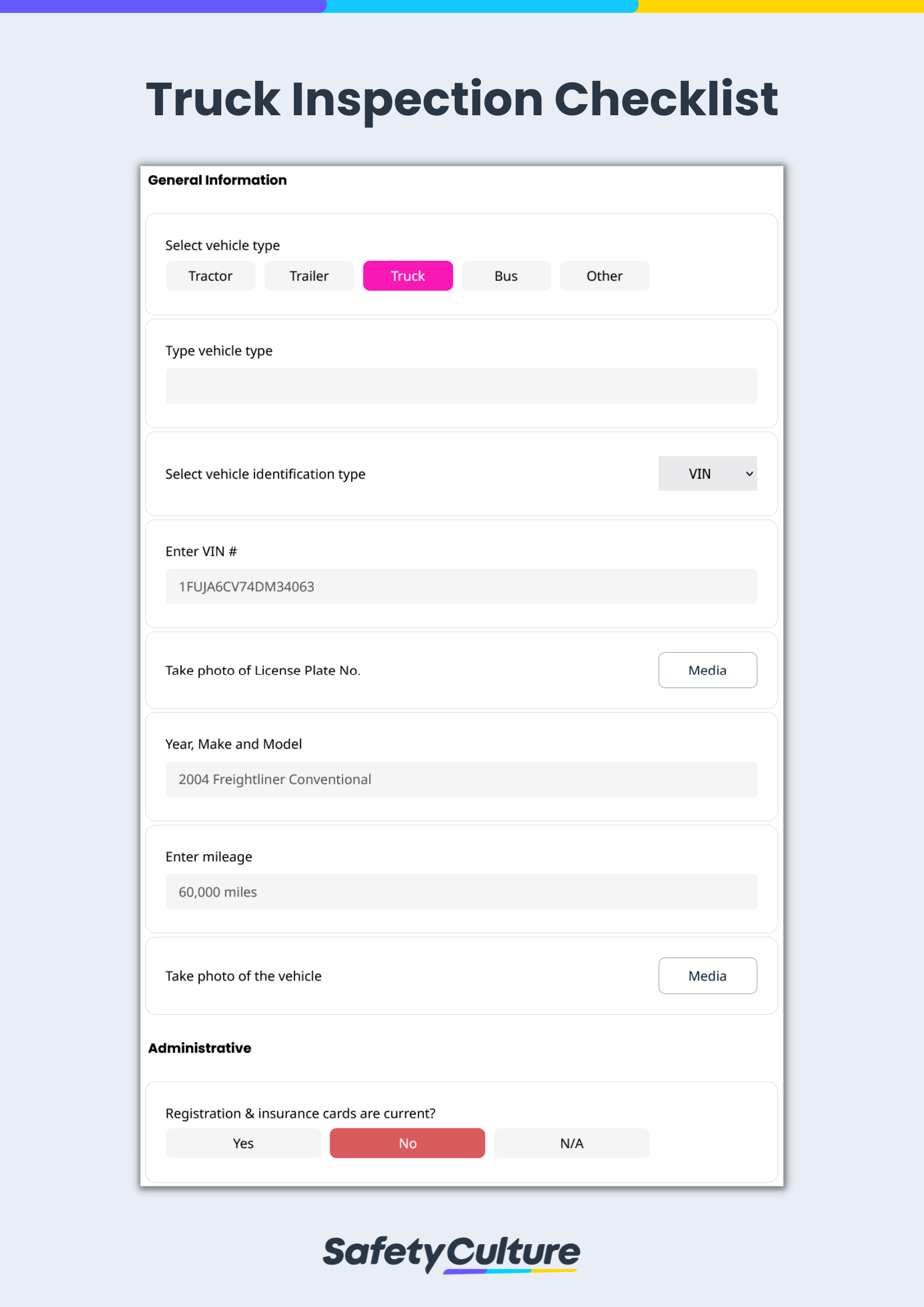Screen dimensions: 924x1307
Task: Add media for License Plate photo
Action: pyautogui.click(x=707, y=670)
